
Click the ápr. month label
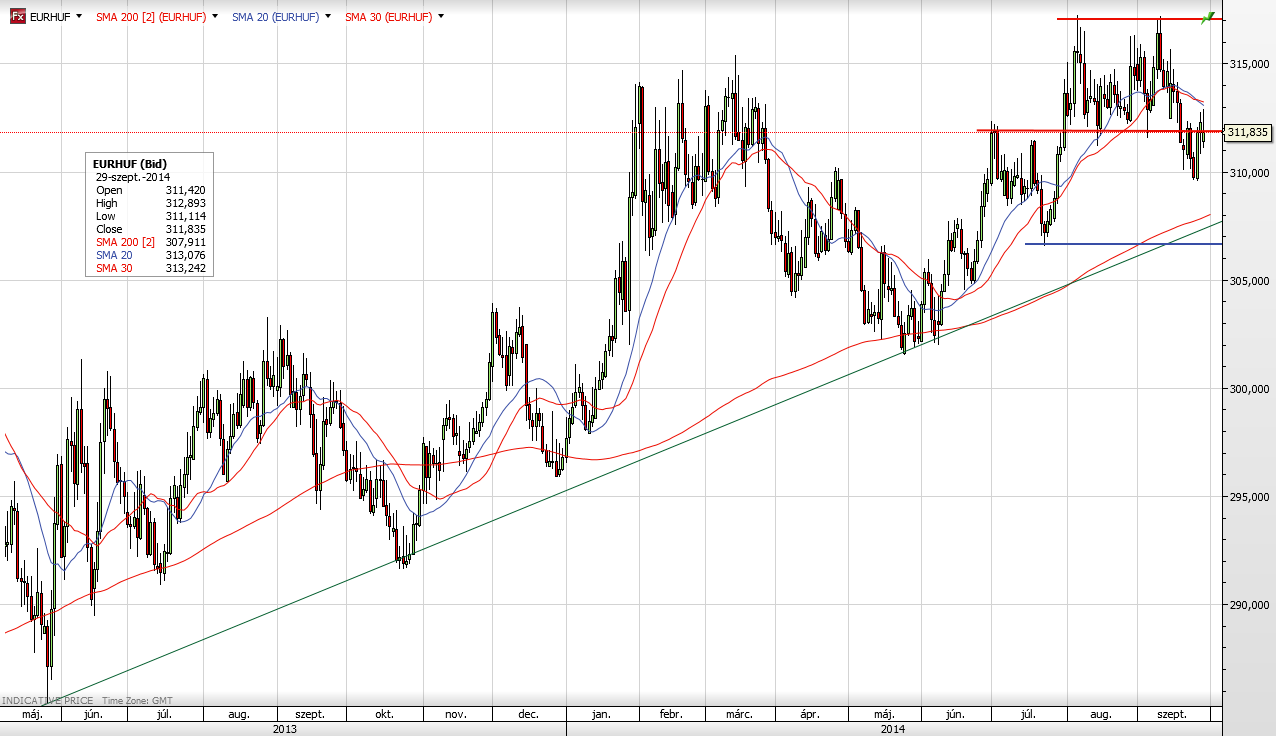pos(811,715)
